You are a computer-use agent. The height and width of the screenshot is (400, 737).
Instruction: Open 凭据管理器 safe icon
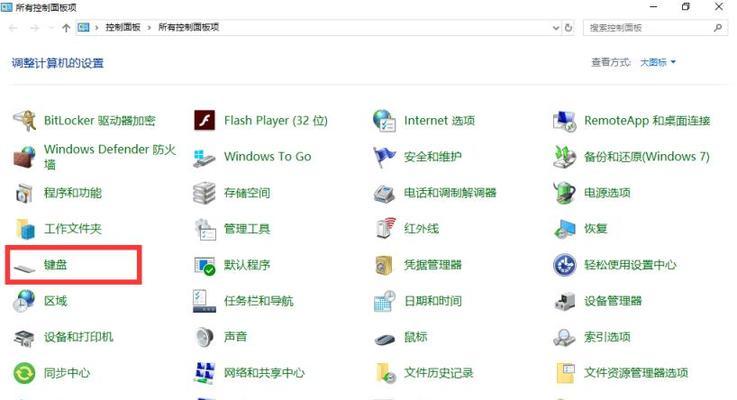point(384,265)
